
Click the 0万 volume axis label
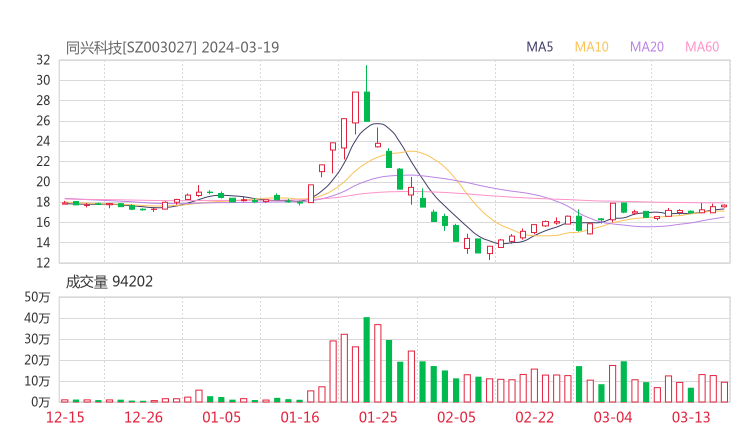[x=40, y=402]
